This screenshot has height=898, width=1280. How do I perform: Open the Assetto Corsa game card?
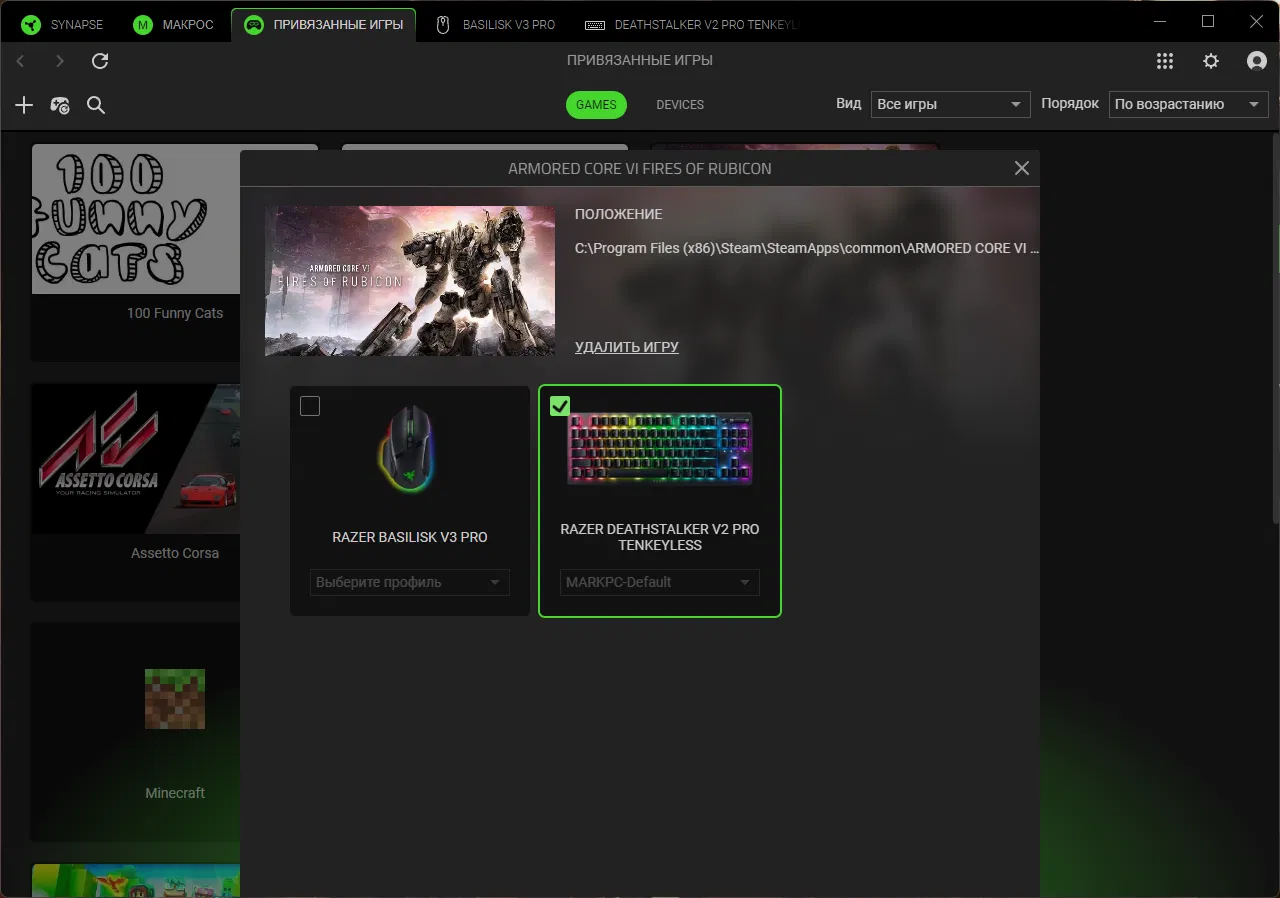pyautogui.click(x=135, y=492)
